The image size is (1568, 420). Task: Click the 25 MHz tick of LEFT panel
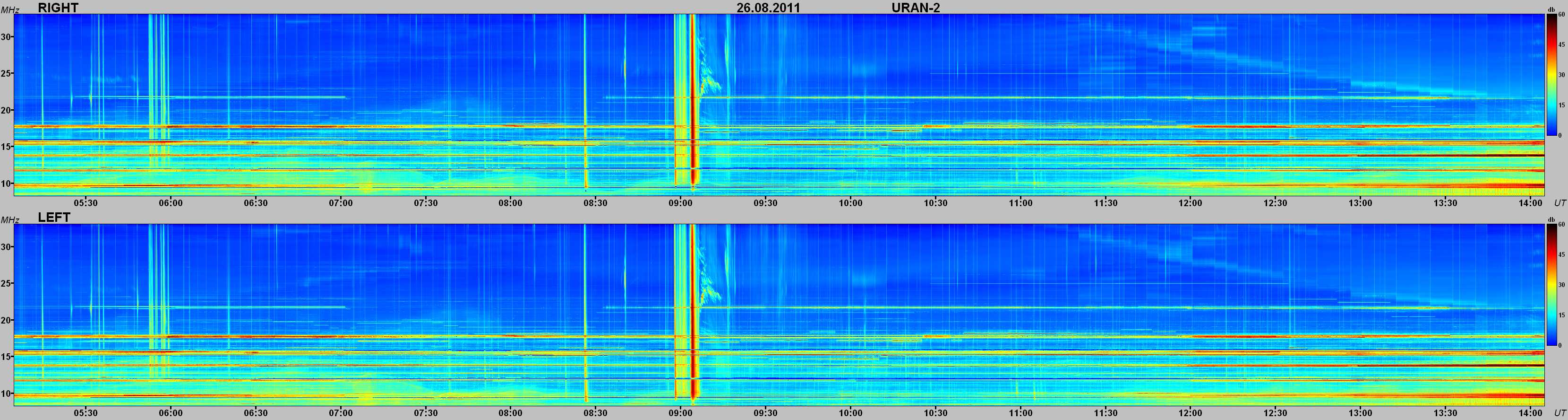6,284
